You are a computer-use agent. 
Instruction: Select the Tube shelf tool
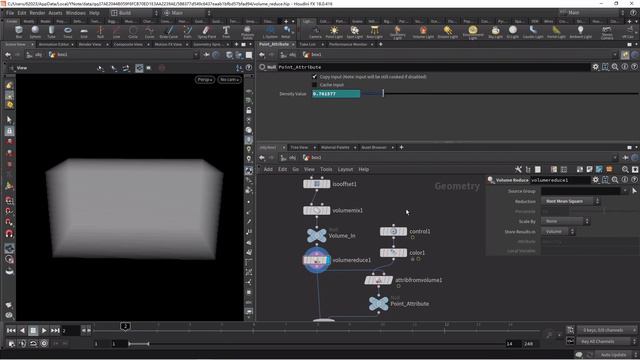tap(51, 31)
